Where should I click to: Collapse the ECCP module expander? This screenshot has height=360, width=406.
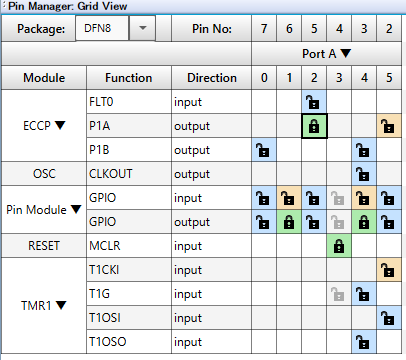(x=60, y=125)
